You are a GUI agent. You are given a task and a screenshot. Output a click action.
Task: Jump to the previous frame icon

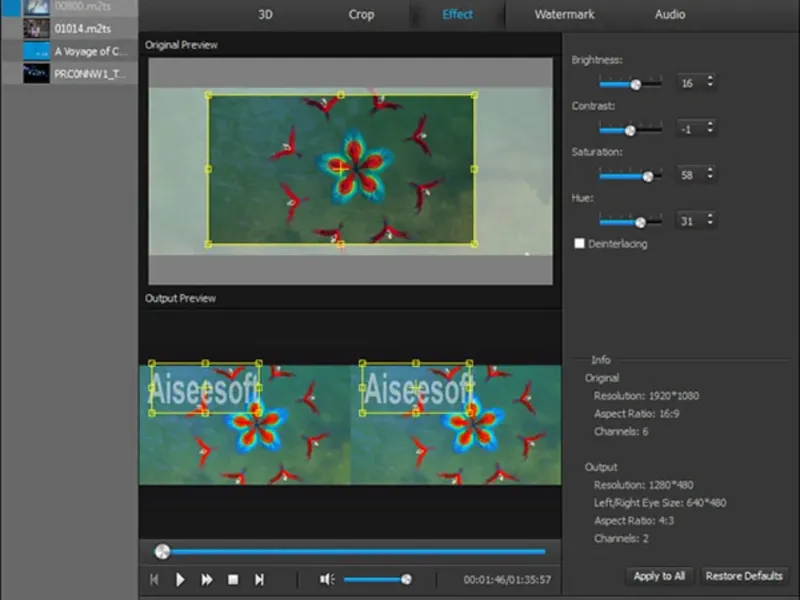pyautogui.click(x=155, y=579)
